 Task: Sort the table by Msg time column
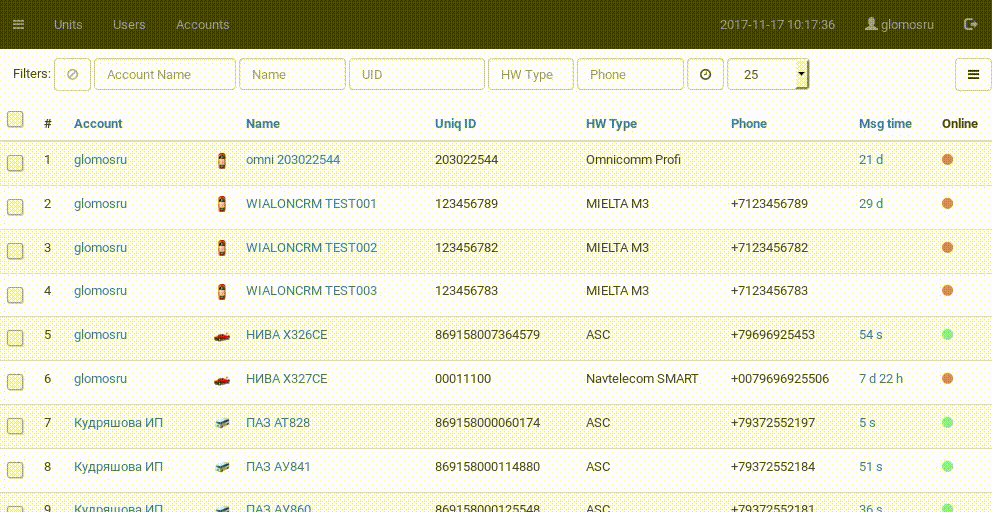tap(885, 124)
